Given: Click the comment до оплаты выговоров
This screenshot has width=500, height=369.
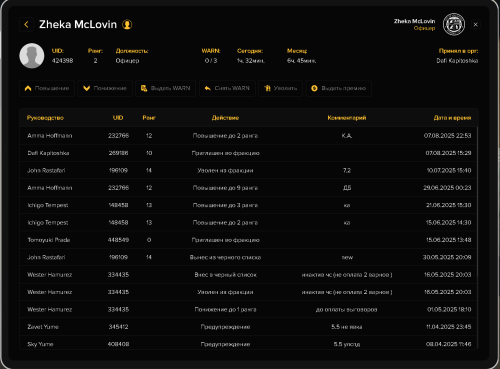Looking at the screenshot, I should 347,309.
